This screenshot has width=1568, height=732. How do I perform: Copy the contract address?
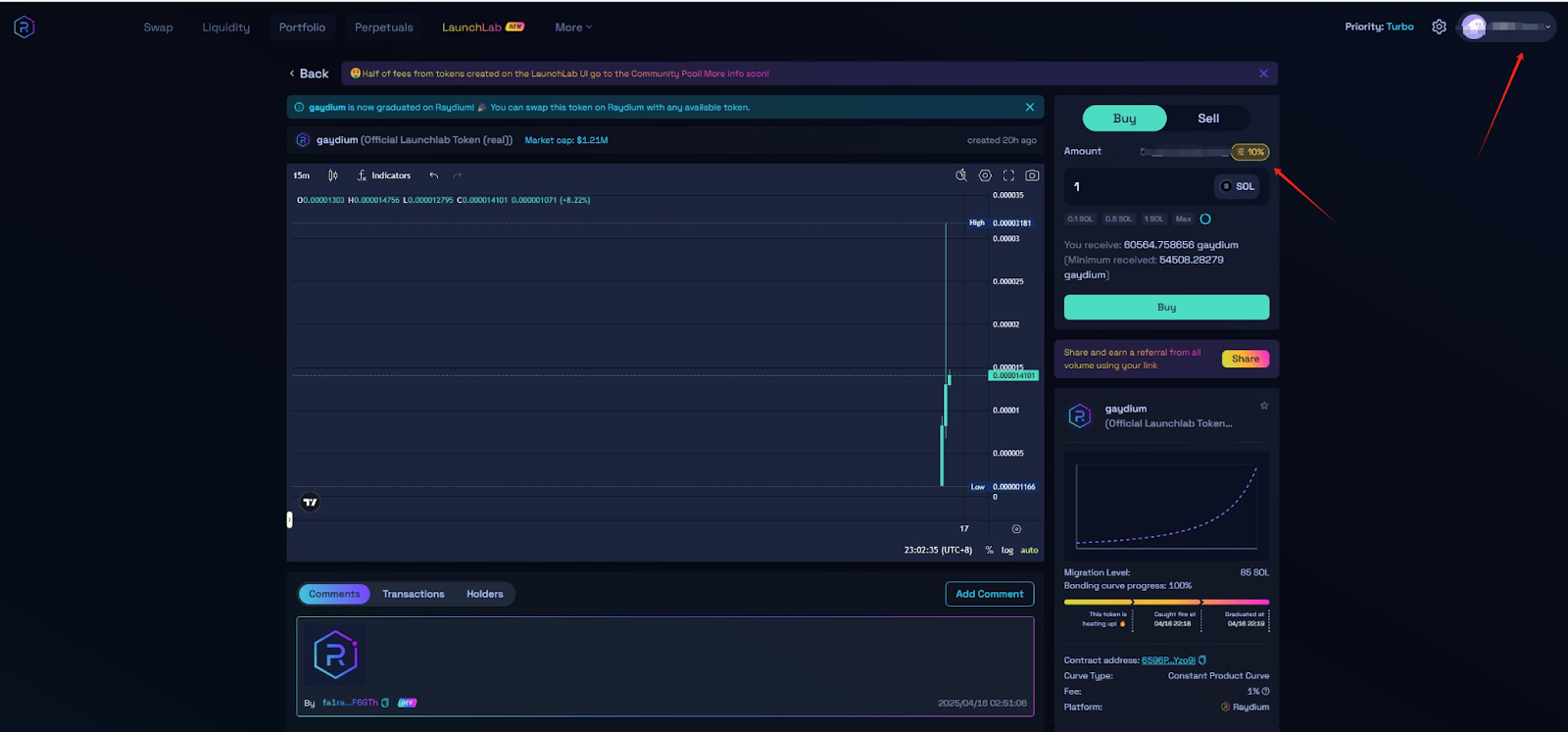pyautogui.click(x=1202, y=660)
